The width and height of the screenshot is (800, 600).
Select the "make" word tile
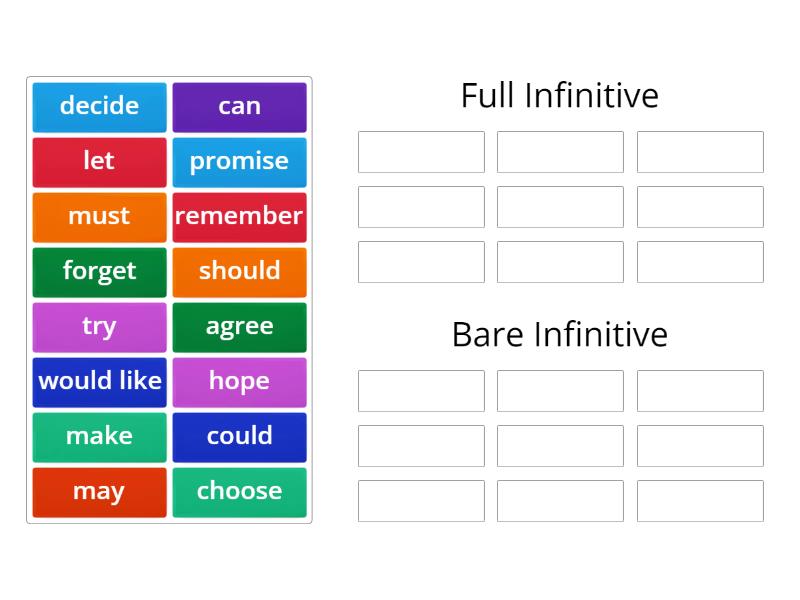(99, 436)
